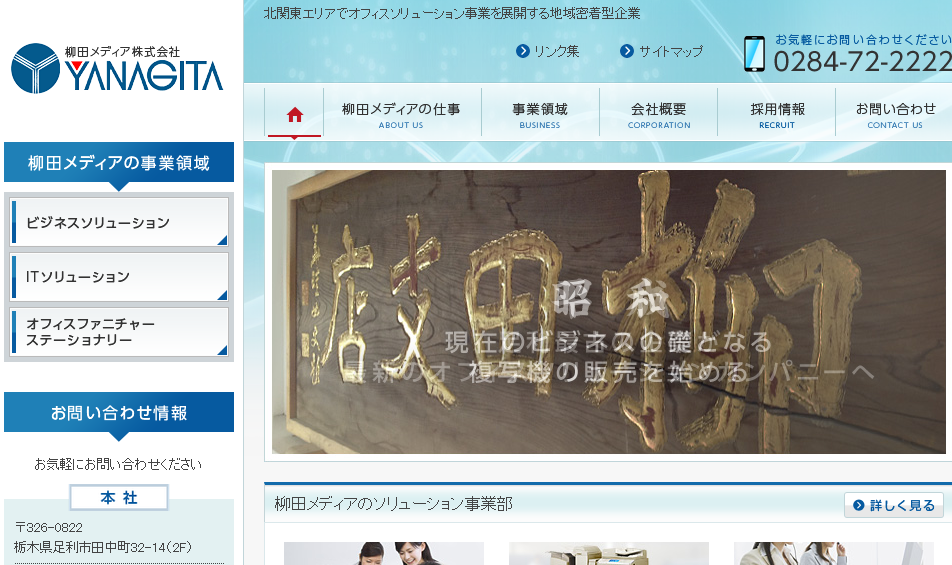The image size is (952, 565).
Task: Click the 0284-72-2222 phone number
Action: (862, 62)
